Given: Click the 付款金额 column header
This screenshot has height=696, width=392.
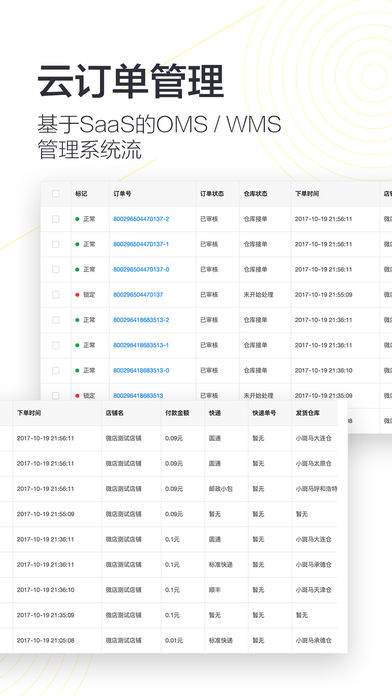Looking at the screenshot, I should (x=177, y=413).
